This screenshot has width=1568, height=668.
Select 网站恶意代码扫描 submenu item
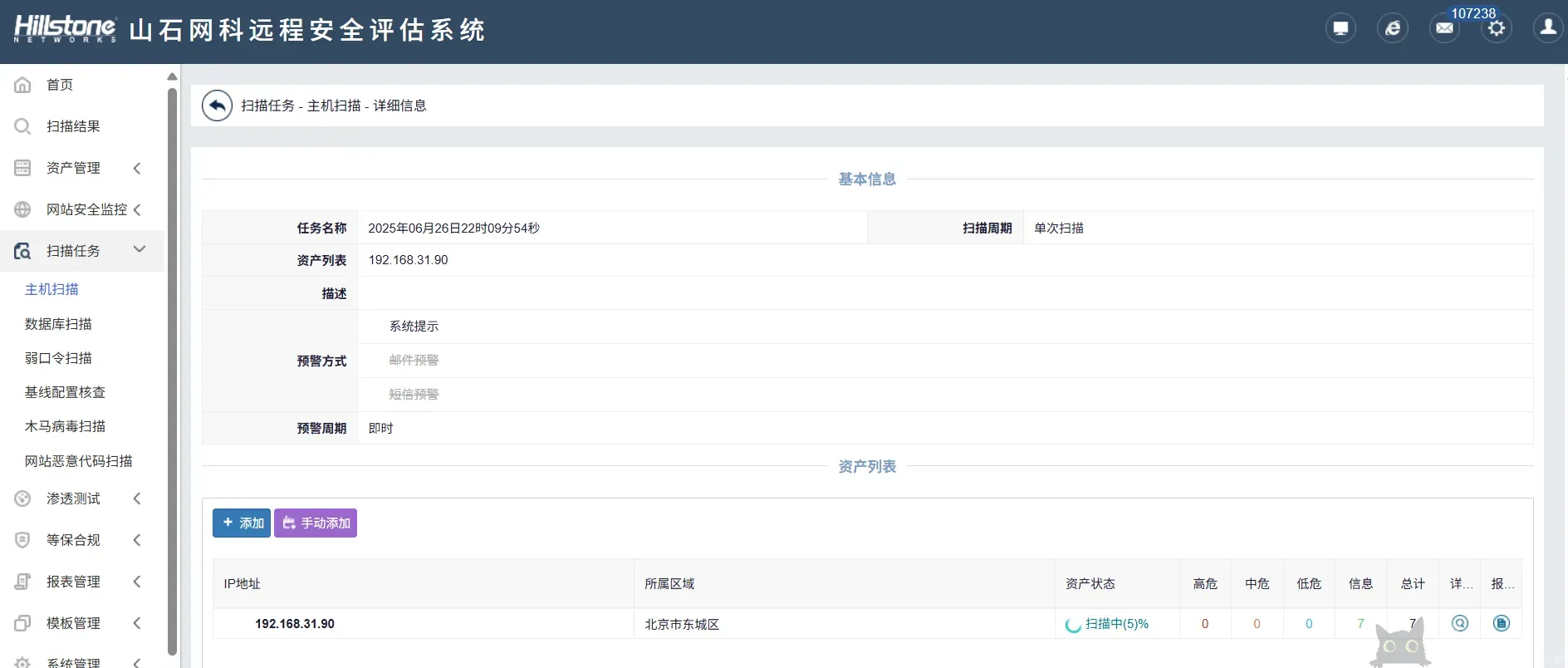coord(79,461)
